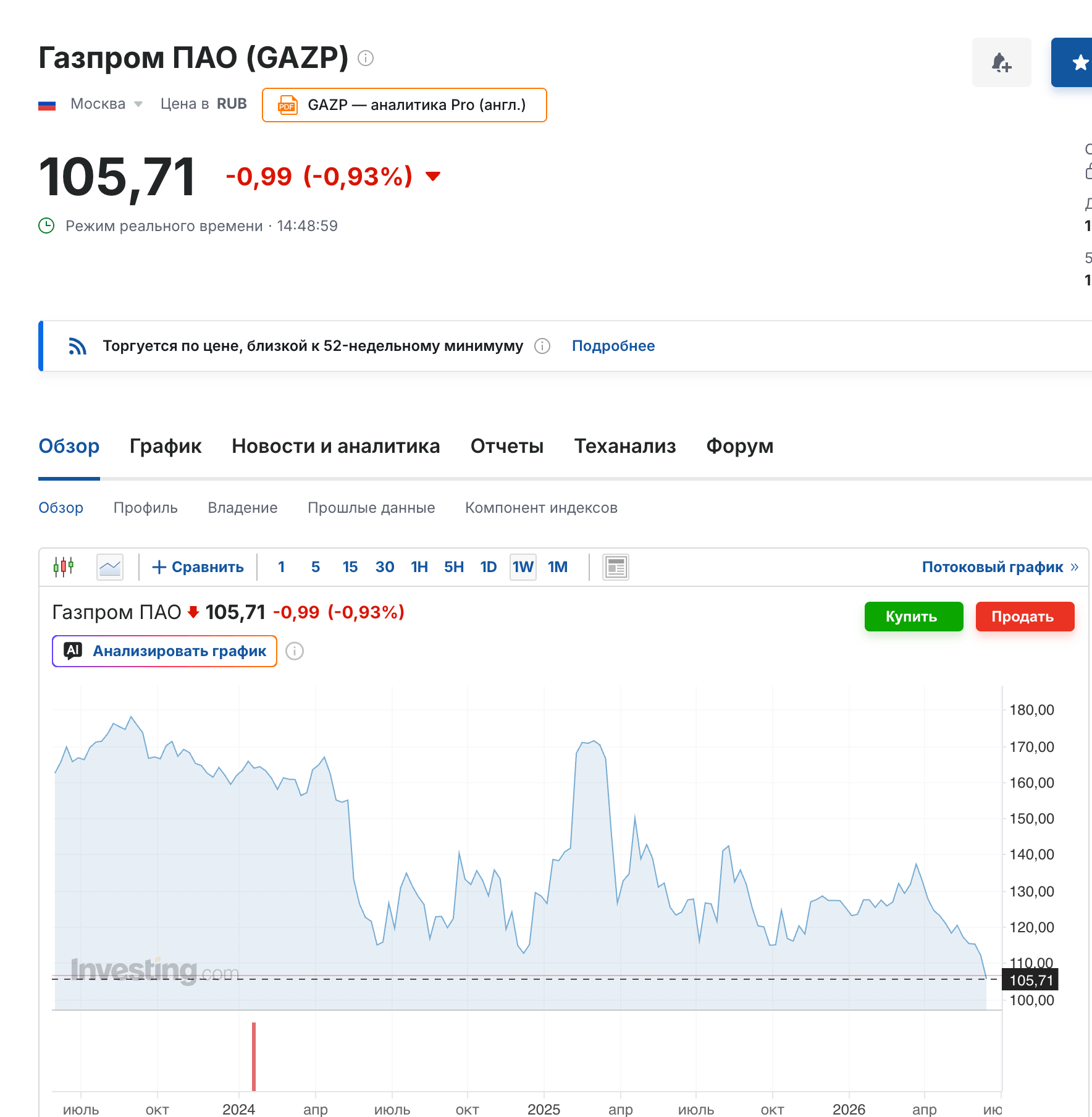The image size is (1092, 1117).
Task: Set chart interval to 15 minutes
Action: click(350, 567)
